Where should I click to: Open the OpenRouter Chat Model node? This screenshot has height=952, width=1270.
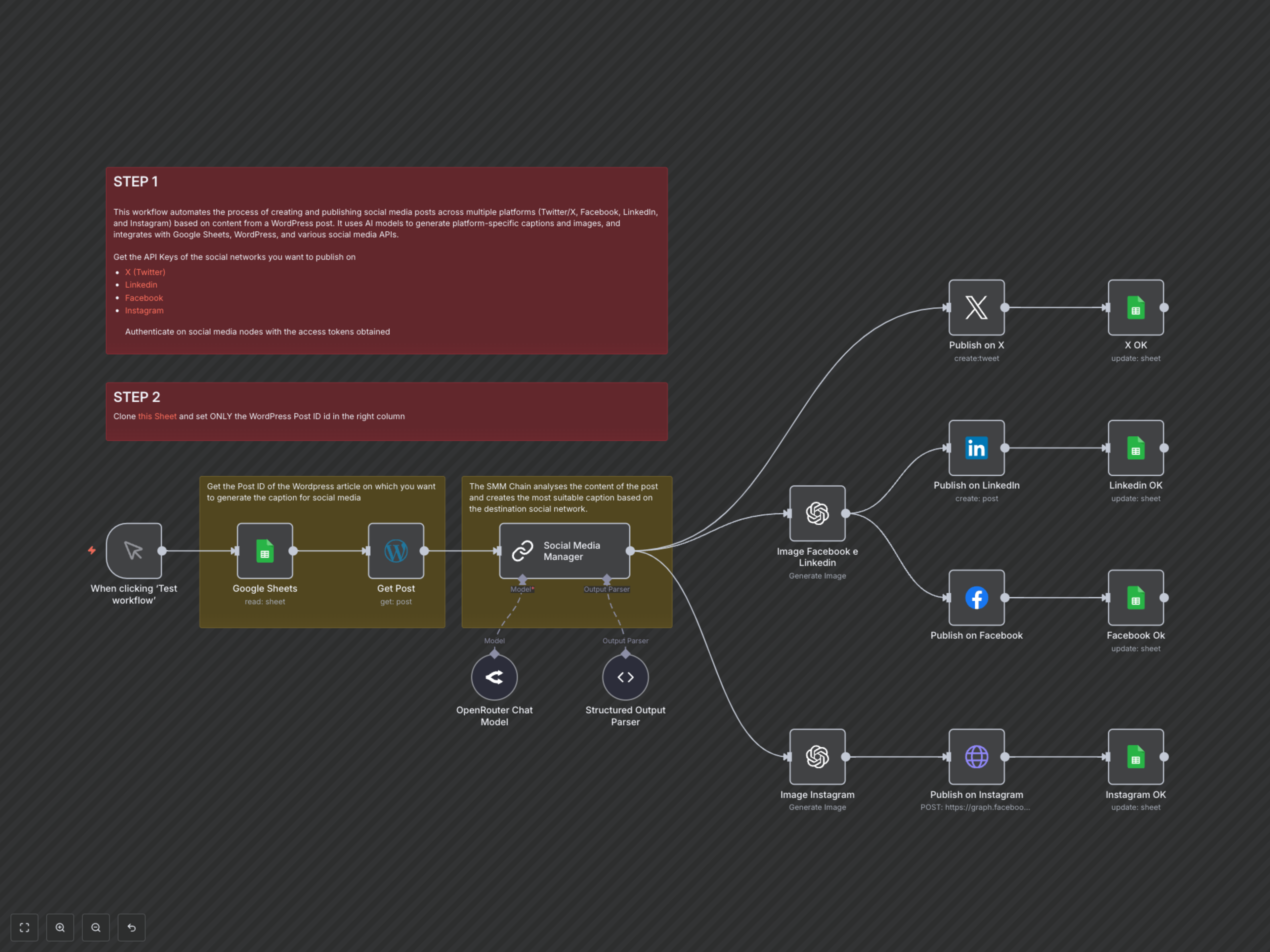click(494, 677)
